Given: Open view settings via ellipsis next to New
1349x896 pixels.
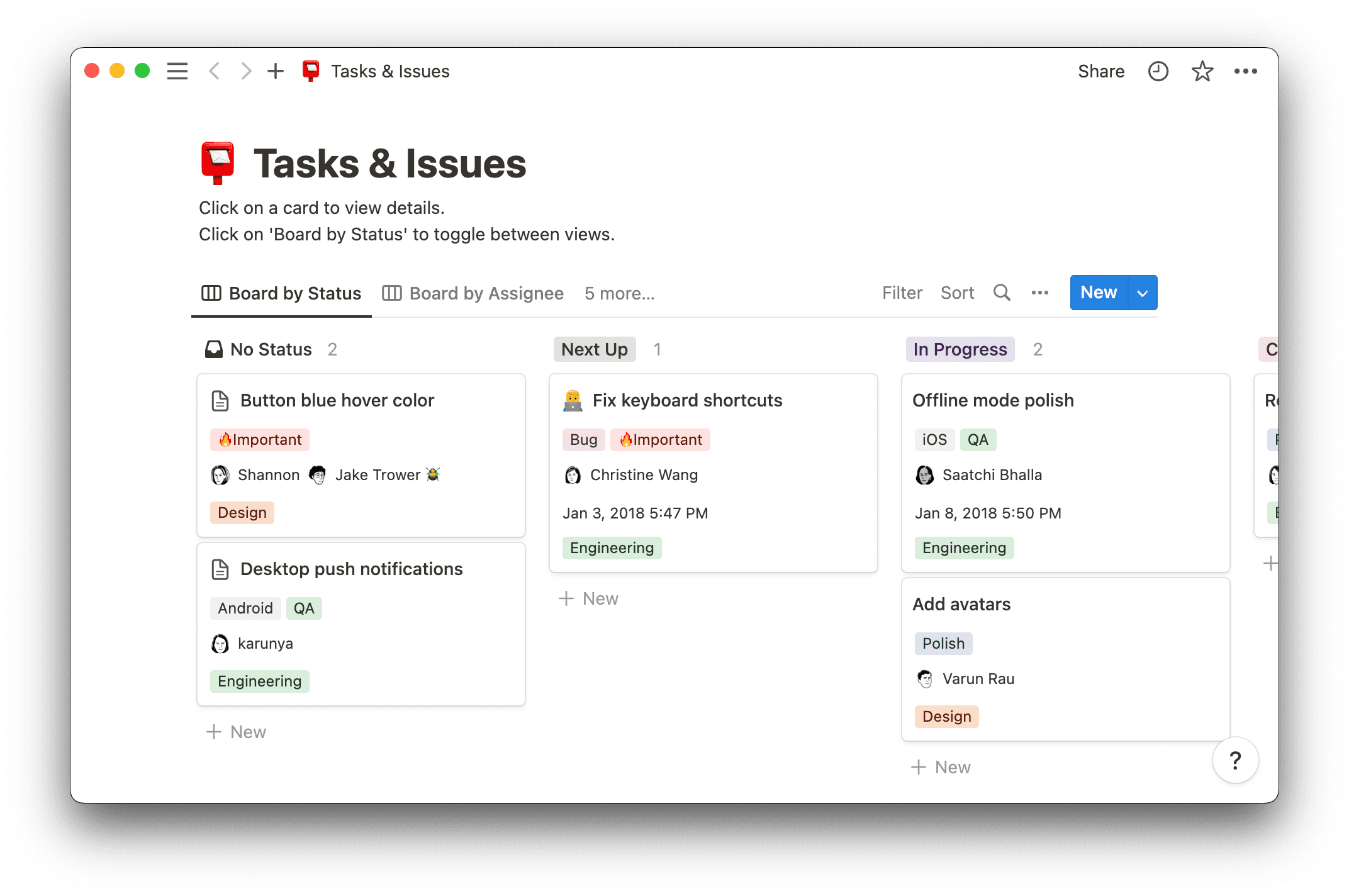Looking at the screenshot, I should pos(1039,293).
